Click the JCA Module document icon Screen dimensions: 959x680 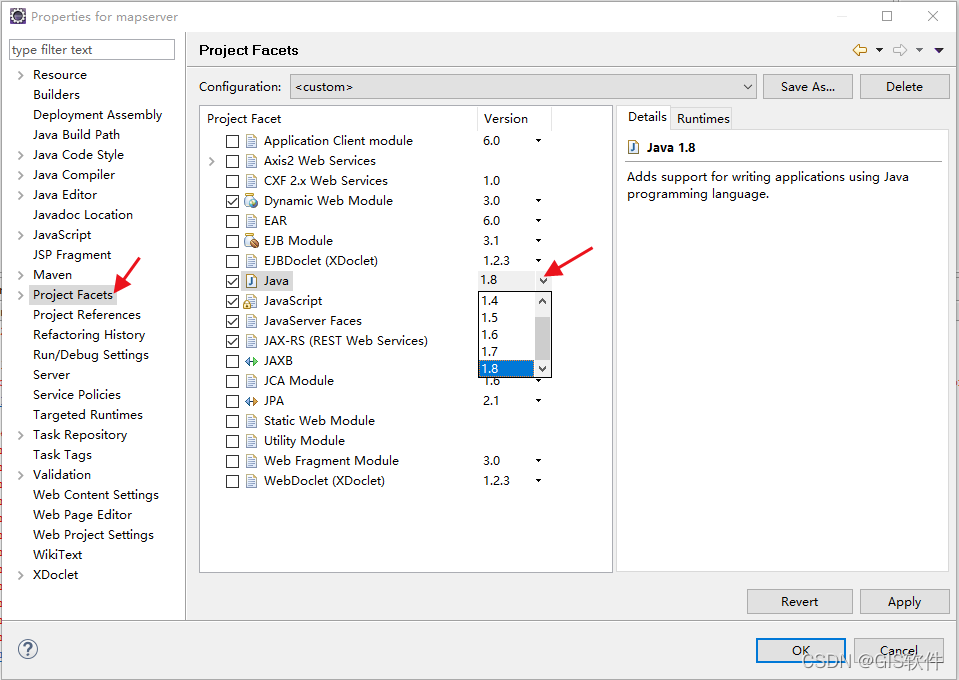click(x=251, y=381)
